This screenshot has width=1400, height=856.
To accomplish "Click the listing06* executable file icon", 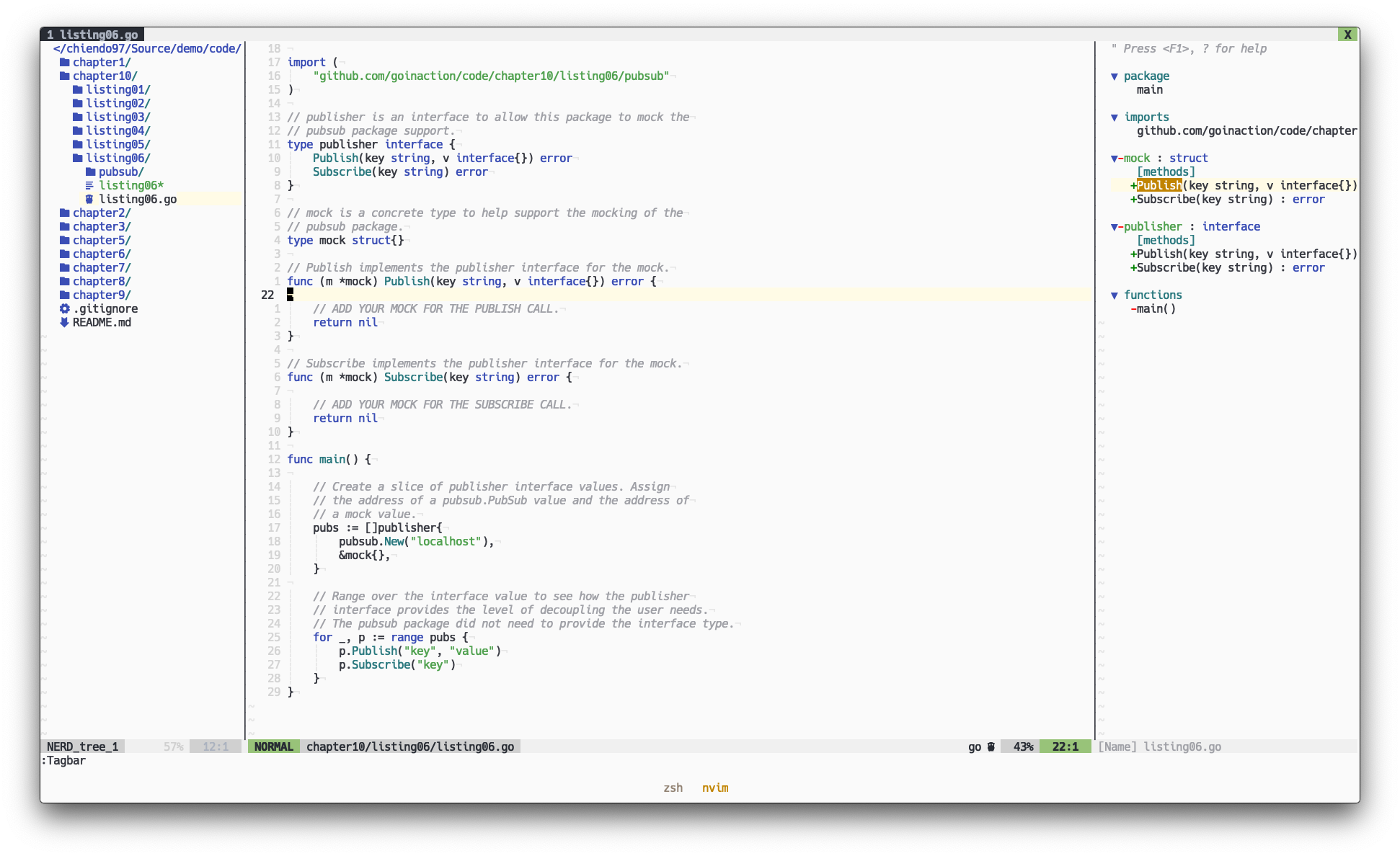I will click(89, 185).
